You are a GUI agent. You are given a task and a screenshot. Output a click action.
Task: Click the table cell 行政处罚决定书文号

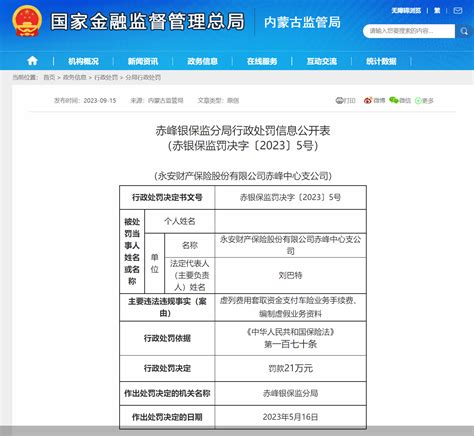(x=167, y=197)
